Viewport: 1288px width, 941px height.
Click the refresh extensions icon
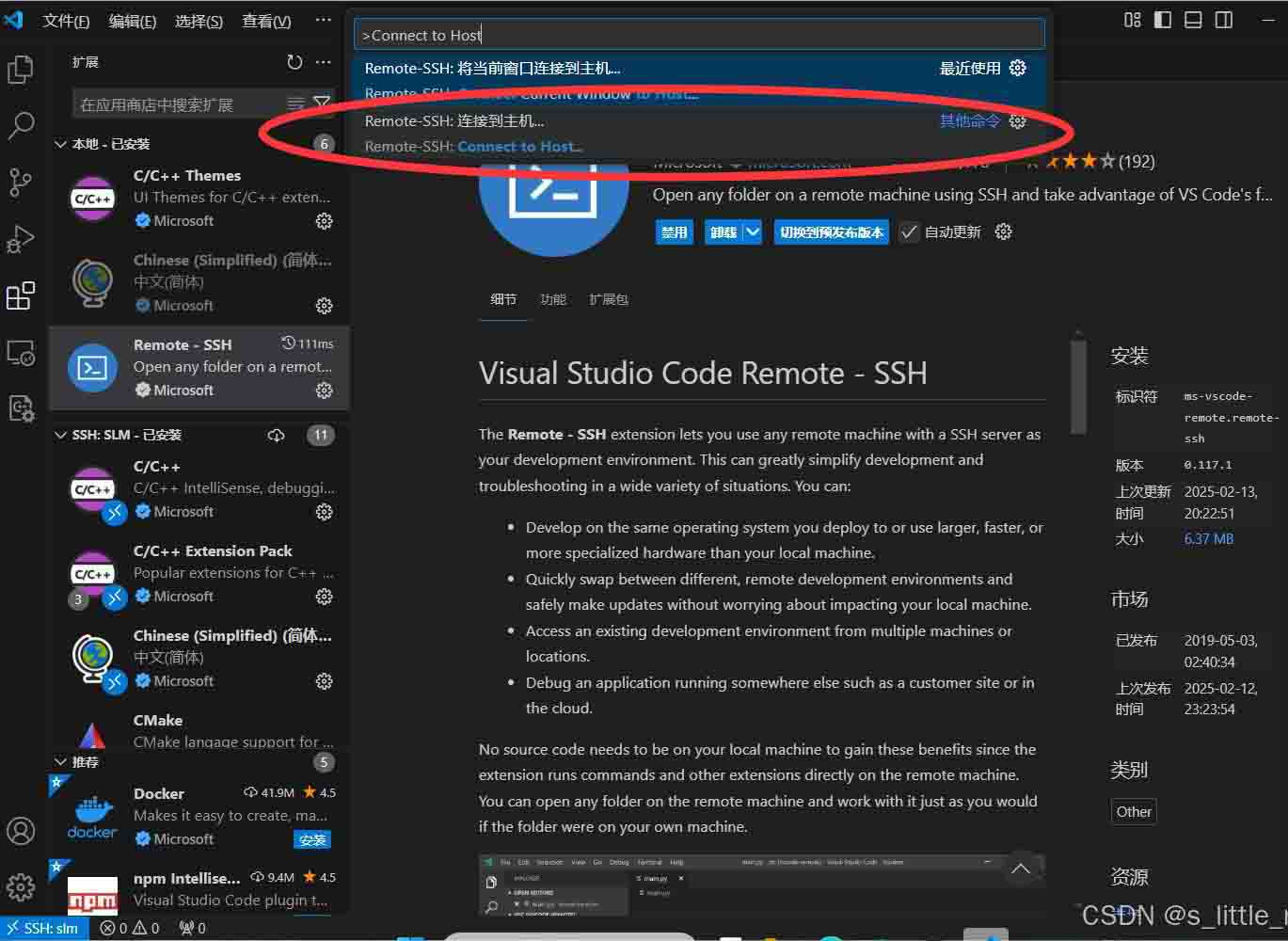pos(294,62)
